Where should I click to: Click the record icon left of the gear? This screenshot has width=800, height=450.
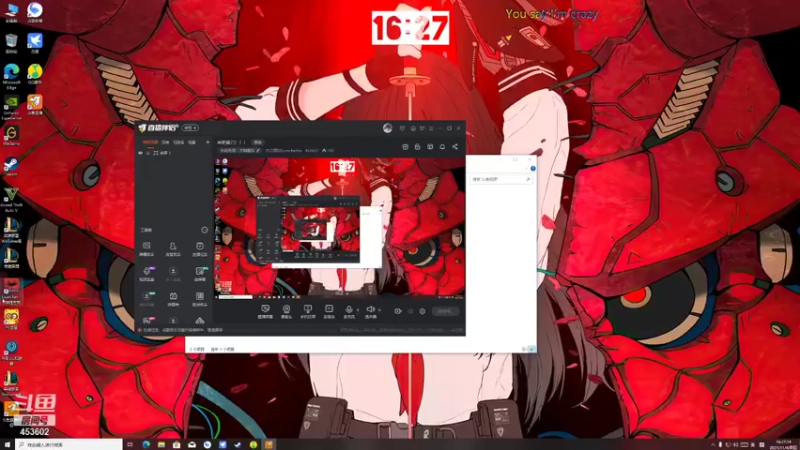pos(398,311)
